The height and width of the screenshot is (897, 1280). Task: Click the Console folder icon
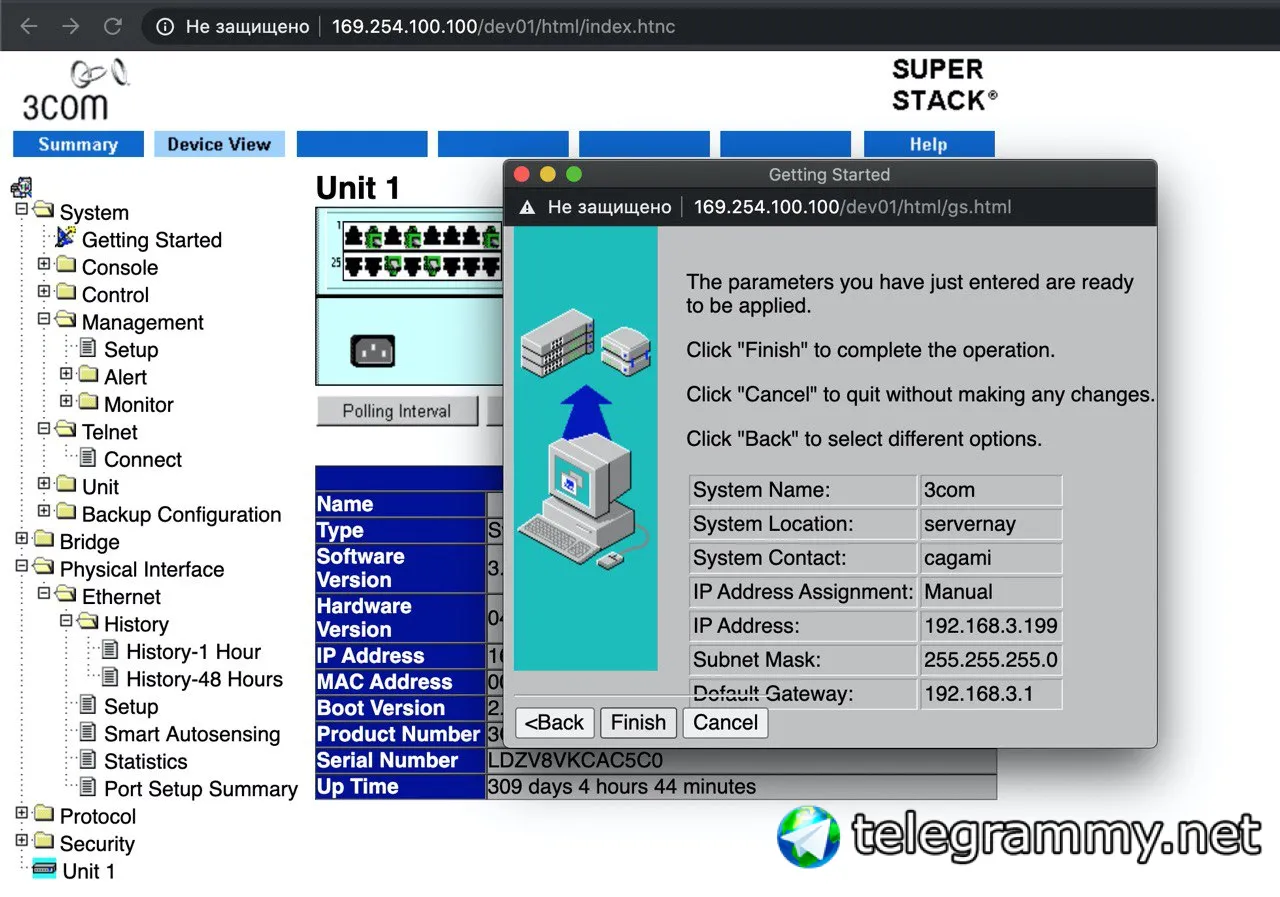point(66,266)
